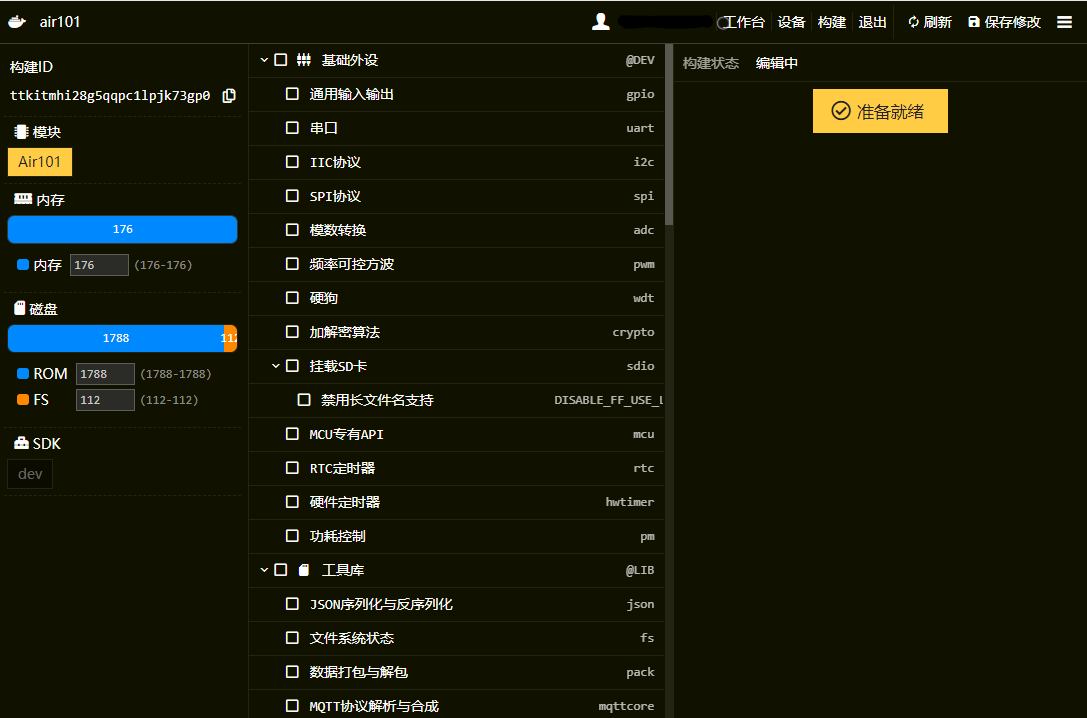This screenshot has height=718, width=1087.
Task: Select the Air101 module button
Action: click(x=40, y=162)
